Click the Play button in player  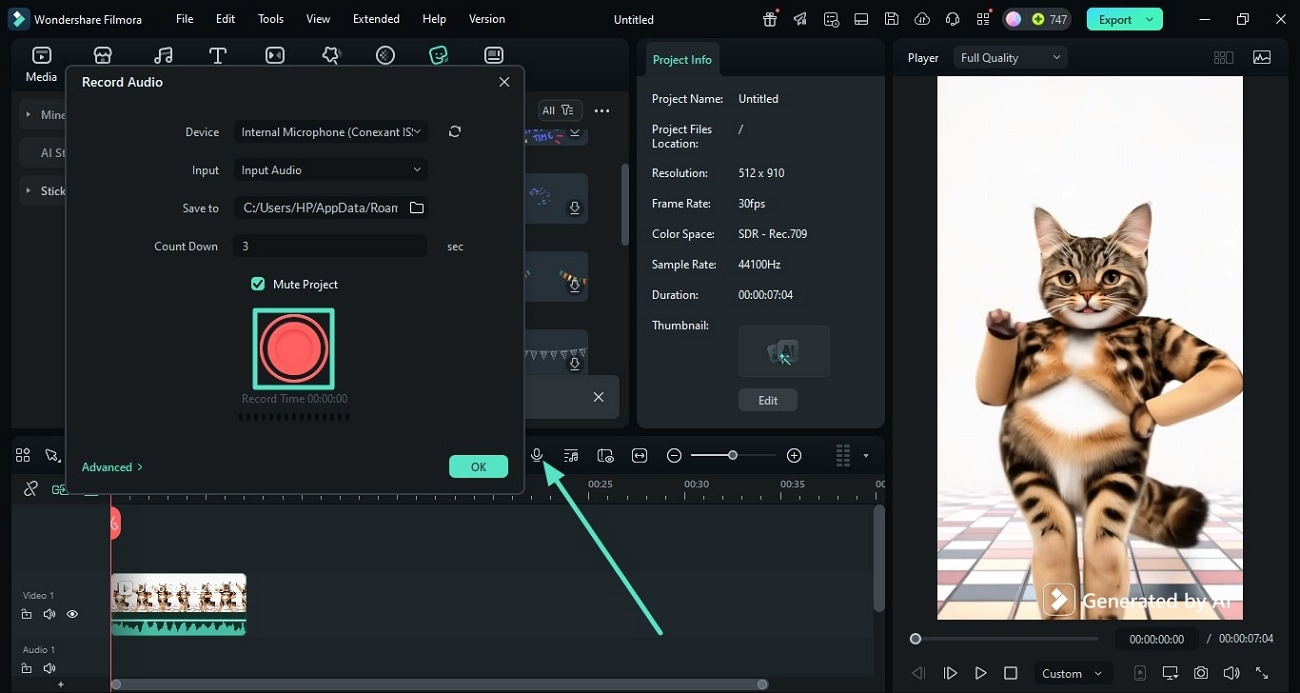pyautogui.click(x=981, y=673)
